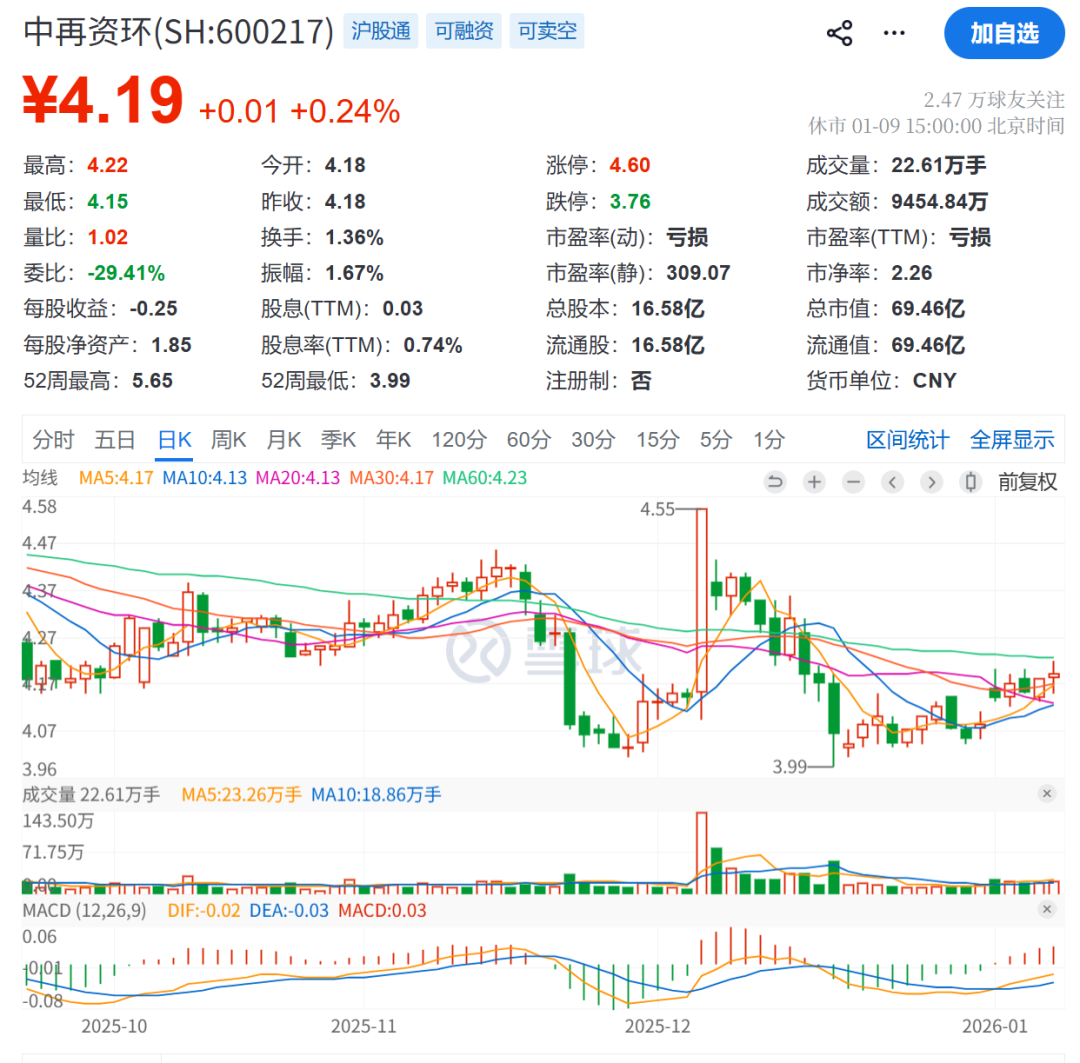Click the reset chart (undo) icon
The width and height of the screenshot is (1080, 1063).
[774, 482]
